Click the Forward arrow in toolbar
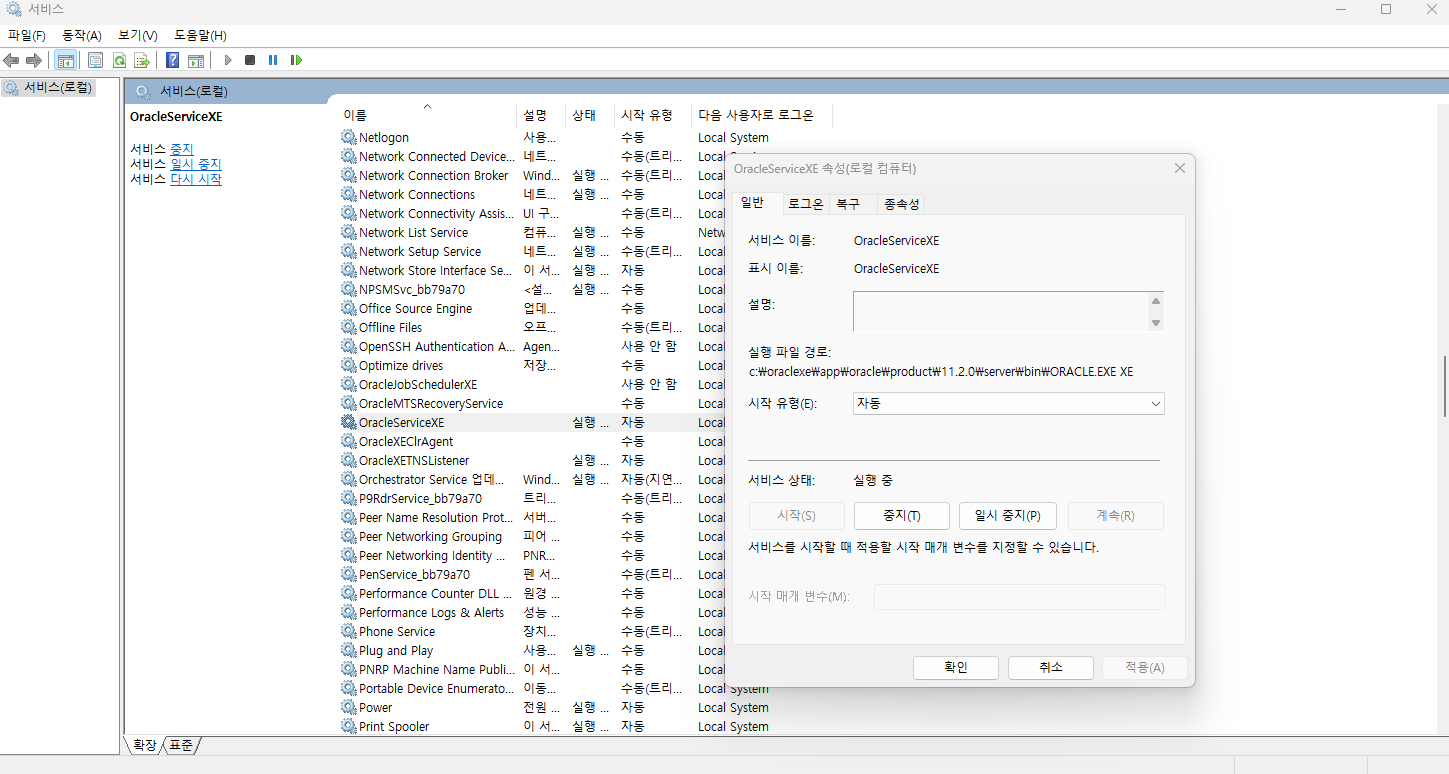The height and width of the screenshot is (774, 1449). coord(34,60)
